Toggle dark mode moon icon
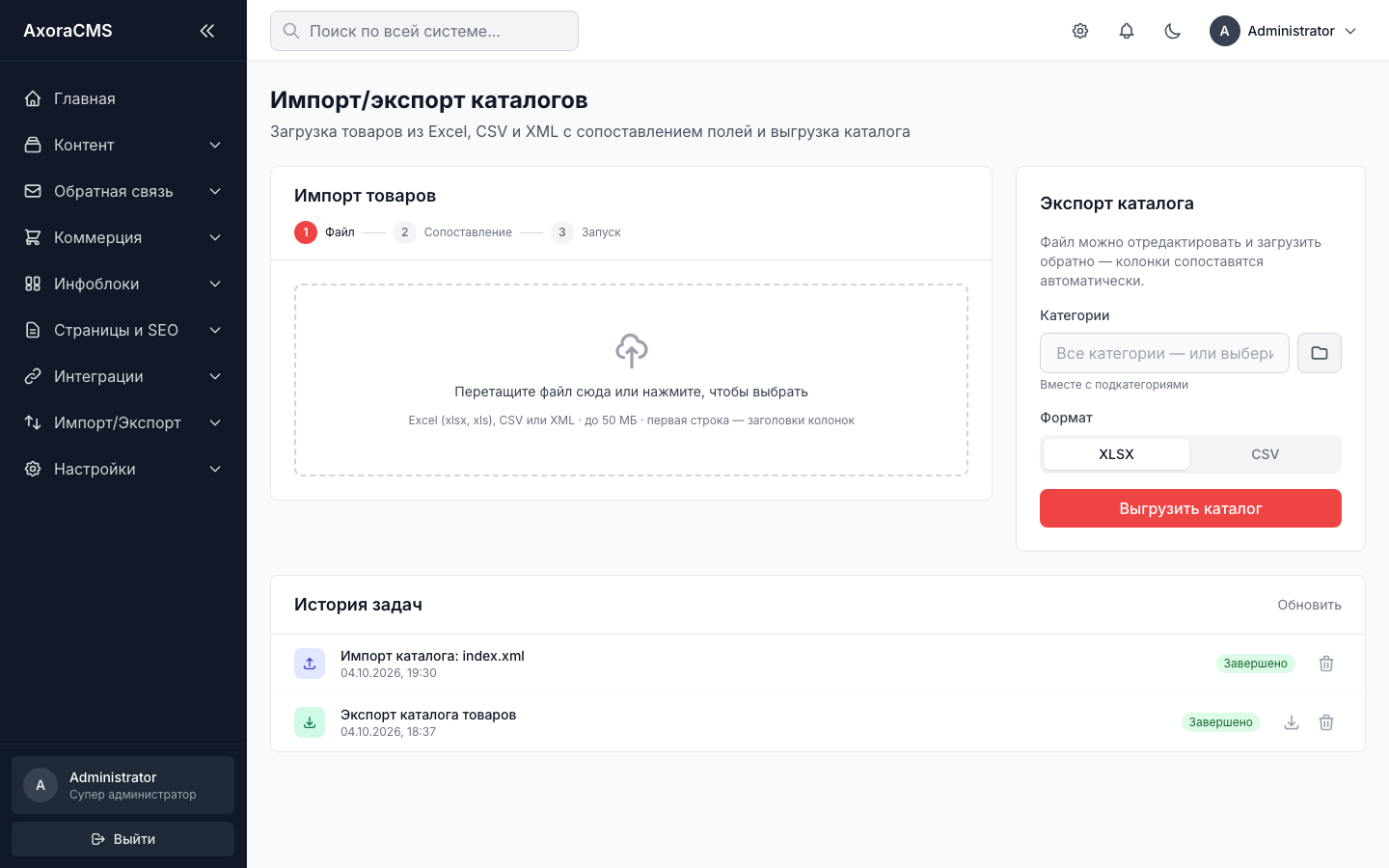 point(1173,31)
